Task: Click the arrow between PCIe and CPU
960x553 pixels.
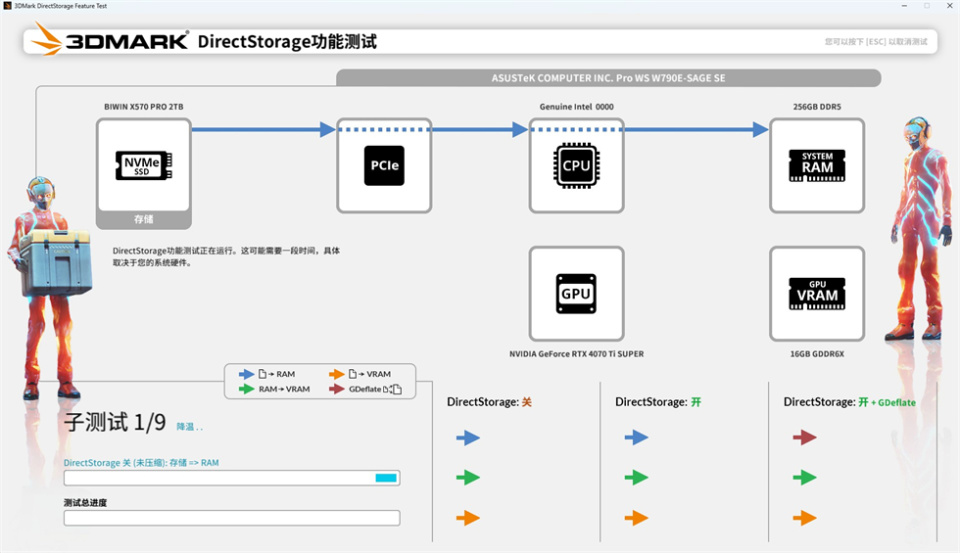Action: (x=480, y=129)
